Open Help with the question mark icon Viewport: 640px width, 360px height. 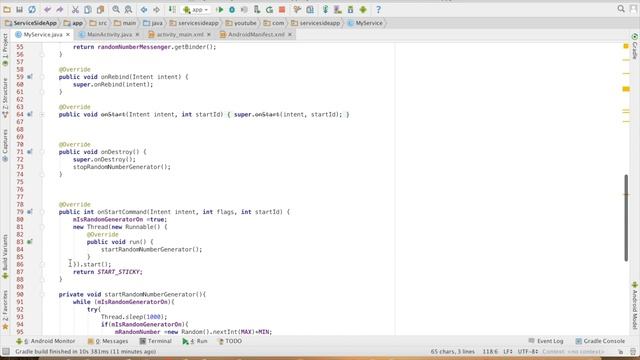click(378, 9)
